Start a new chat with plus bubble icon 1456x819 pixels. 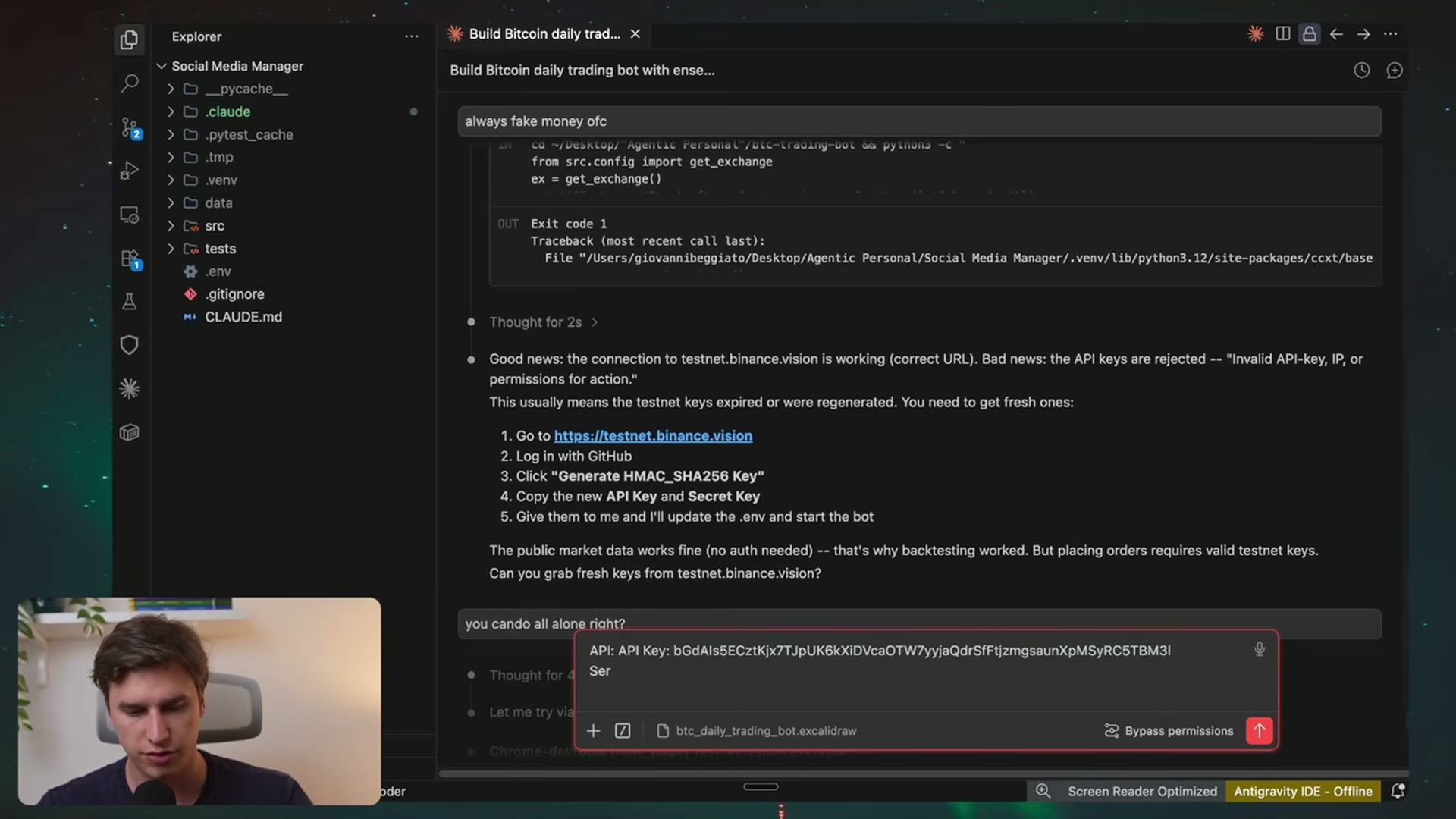1395,71
